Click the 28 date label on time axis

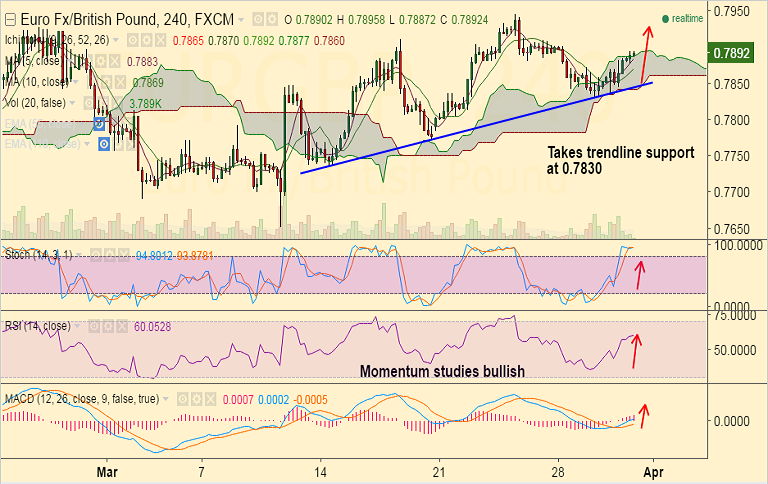click(x=558, y=472)
